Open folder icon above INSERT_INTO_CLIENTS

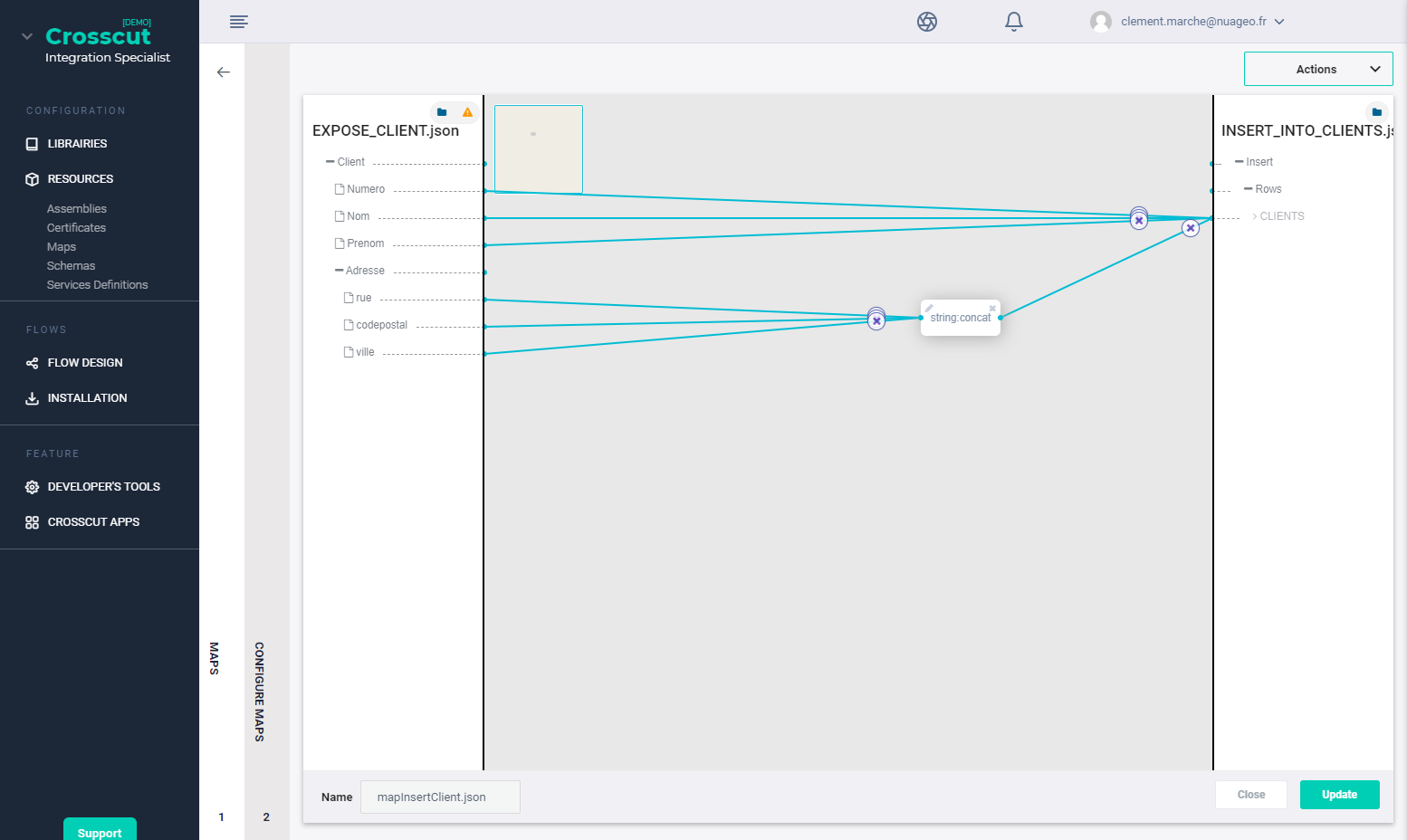[1376, 112]
